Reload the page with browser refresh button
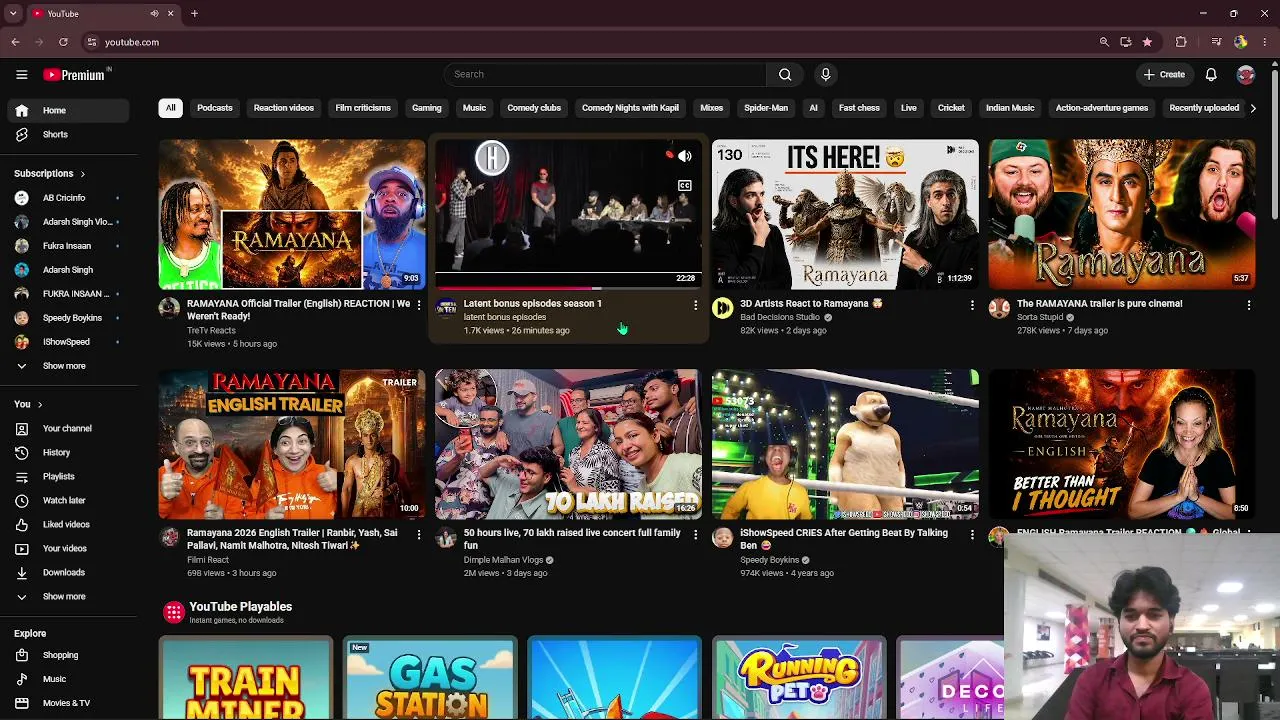 click(63, 42)
